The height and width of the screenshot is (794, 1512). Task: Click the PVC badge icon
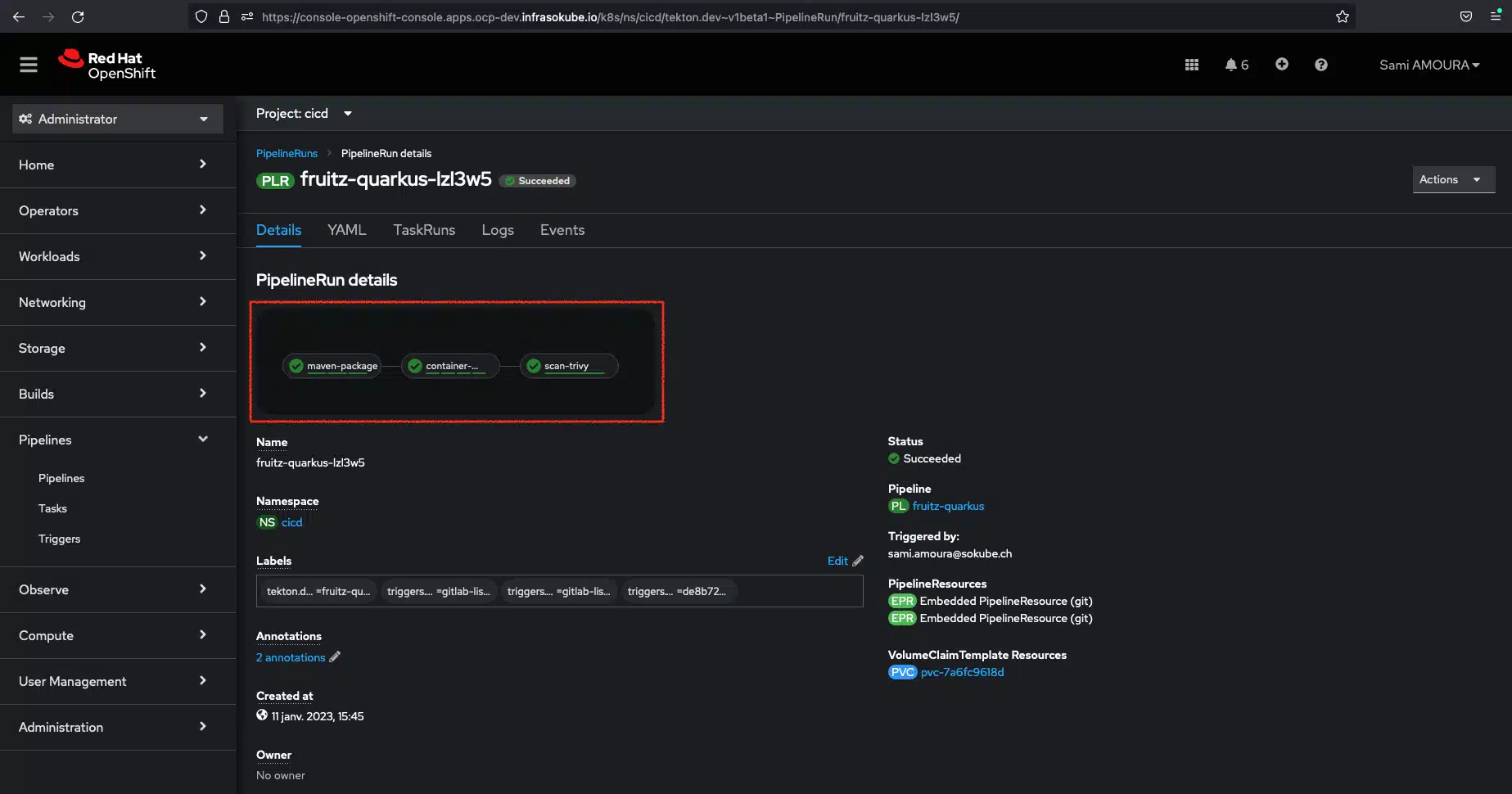(x=902, y=672)
